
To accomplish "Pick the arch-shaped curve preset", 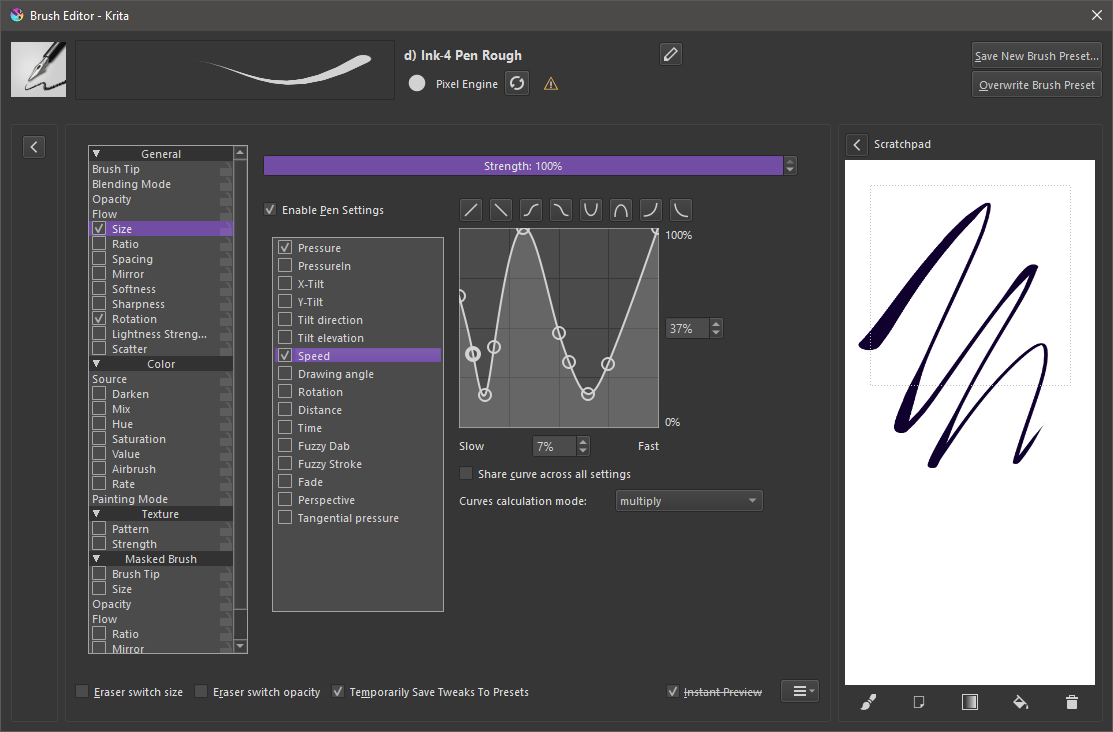I will click(621, 210).
